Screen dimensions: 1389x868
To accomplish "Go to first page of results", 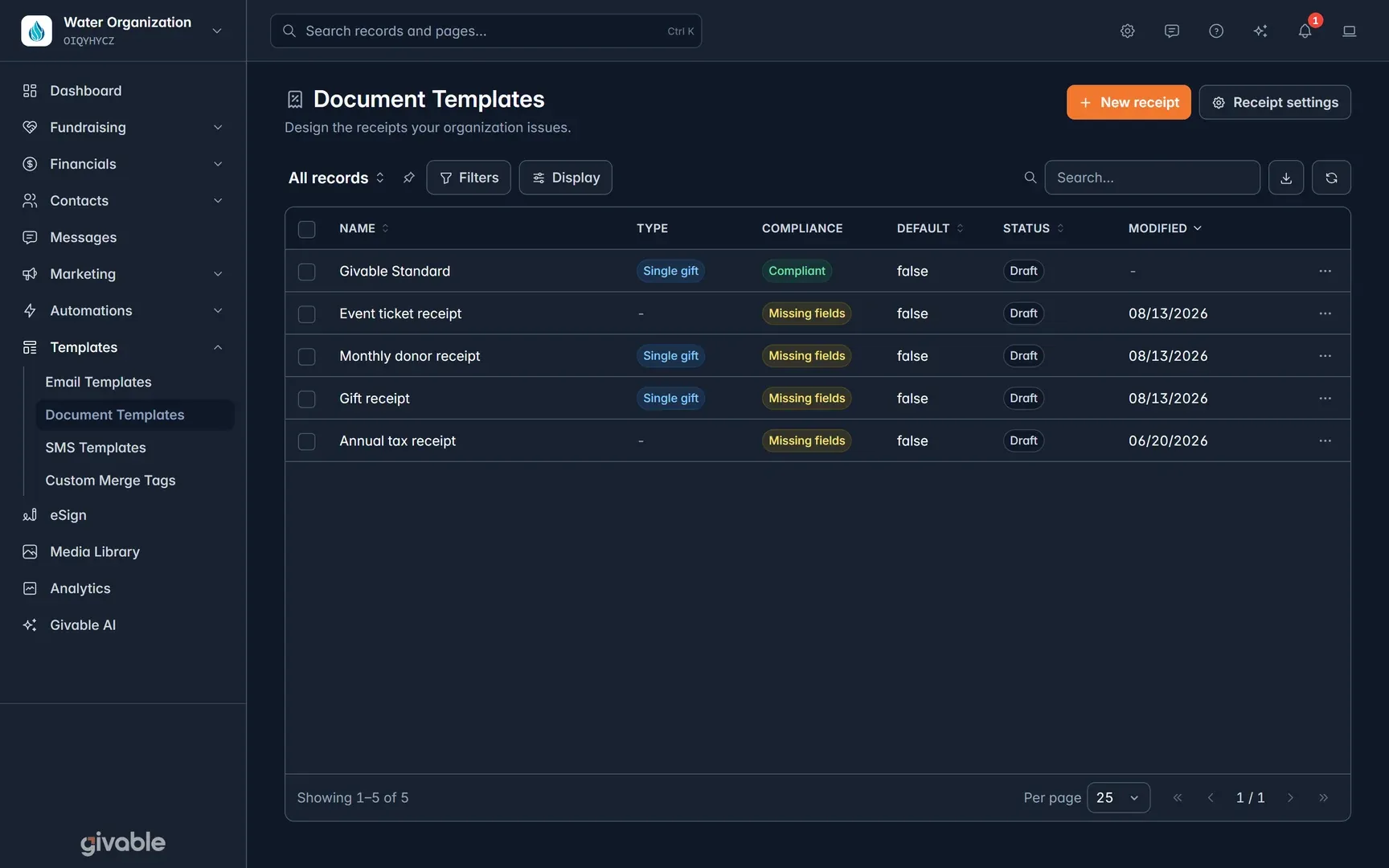I will click(x=1177, y=797).
